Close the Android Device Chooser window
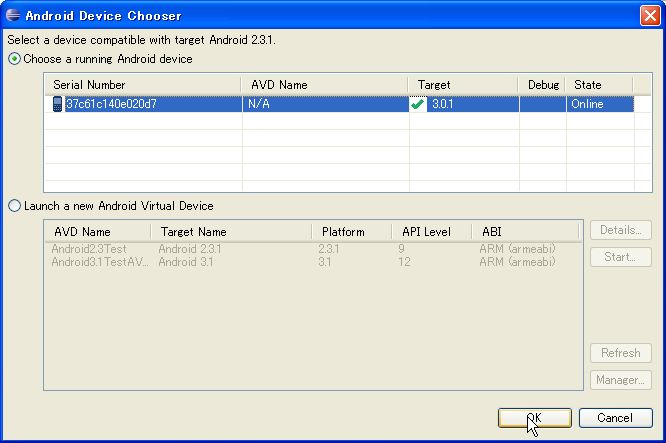This screenshot has height=443, width=666. pos(650,16)
